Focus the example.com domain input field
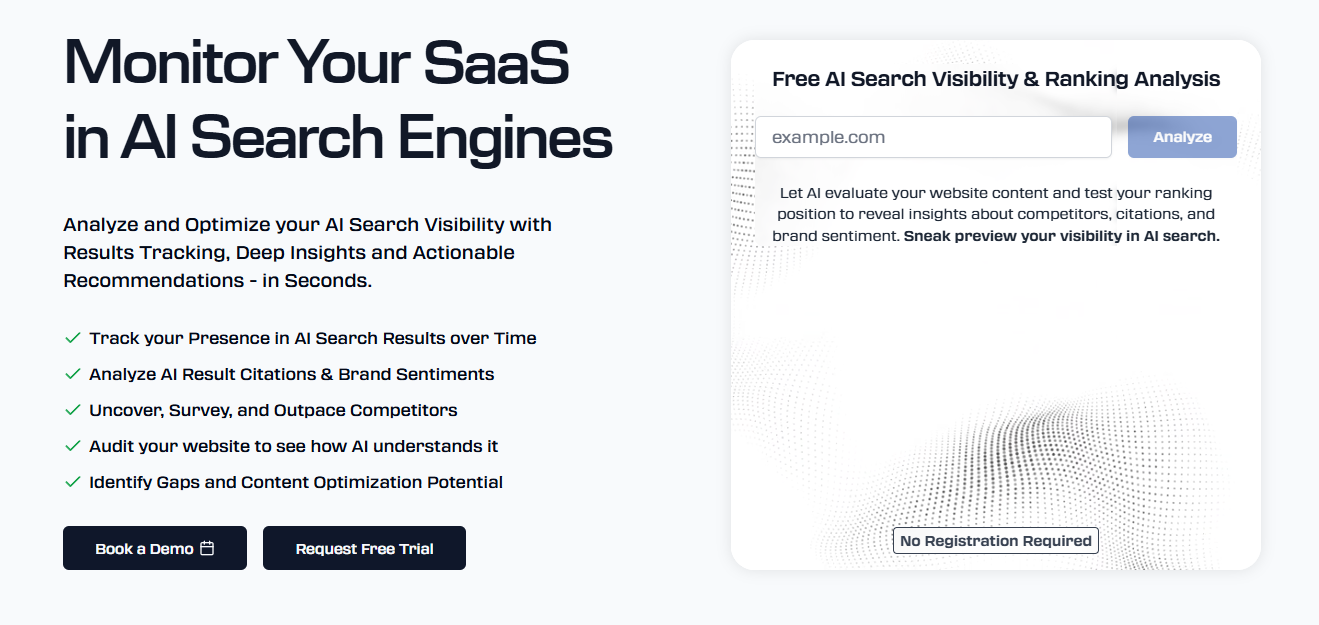 click(x=933, y=137)
